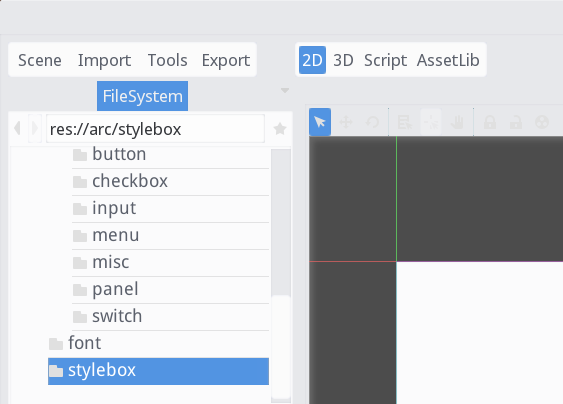The height and width of the screenshot is (404, 563).
Task: Click the pivot point cursor icon
Action: tap(431, 122)
